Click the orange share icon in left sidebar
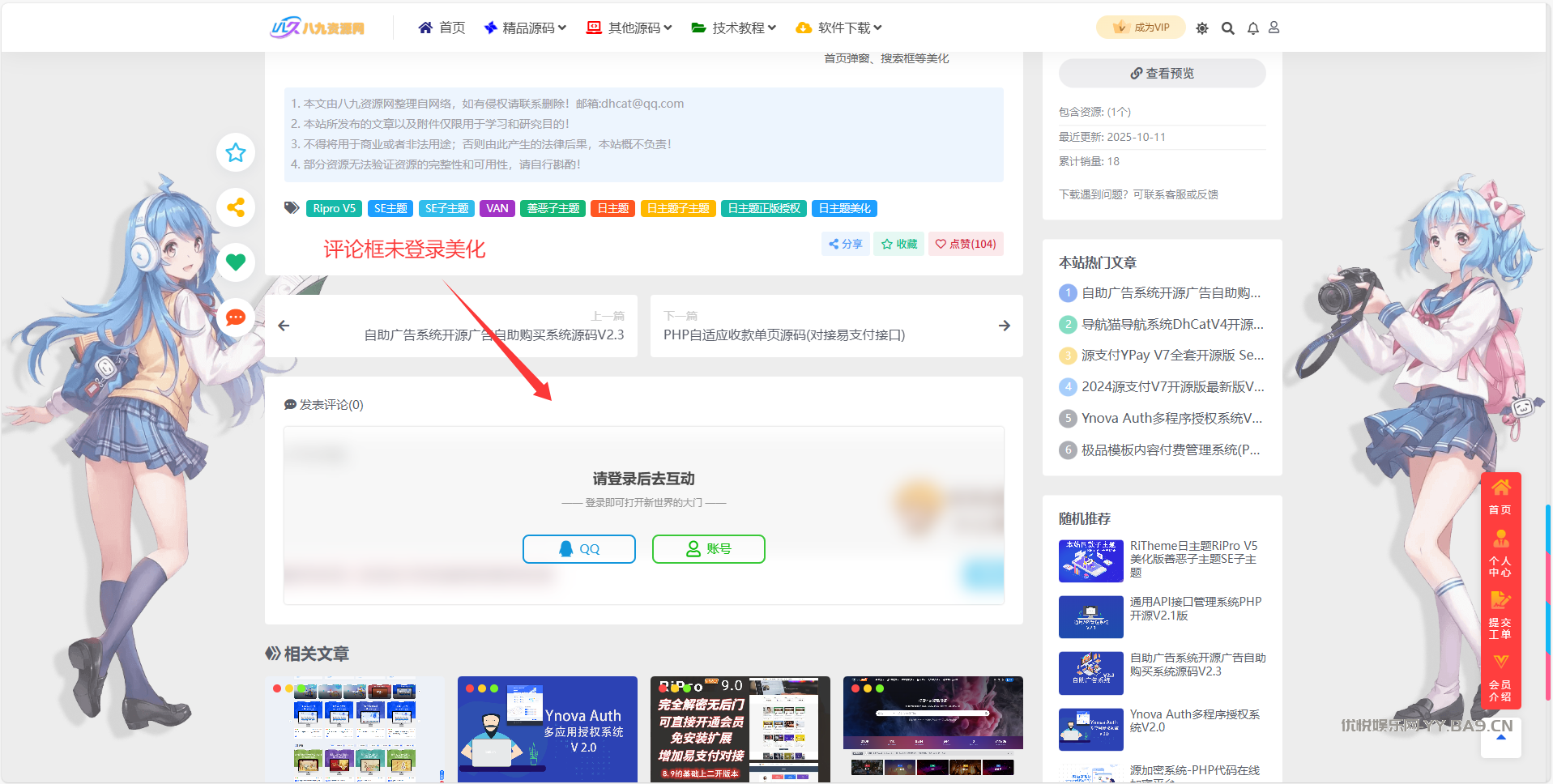1553x784 pixels. [236, 207]
